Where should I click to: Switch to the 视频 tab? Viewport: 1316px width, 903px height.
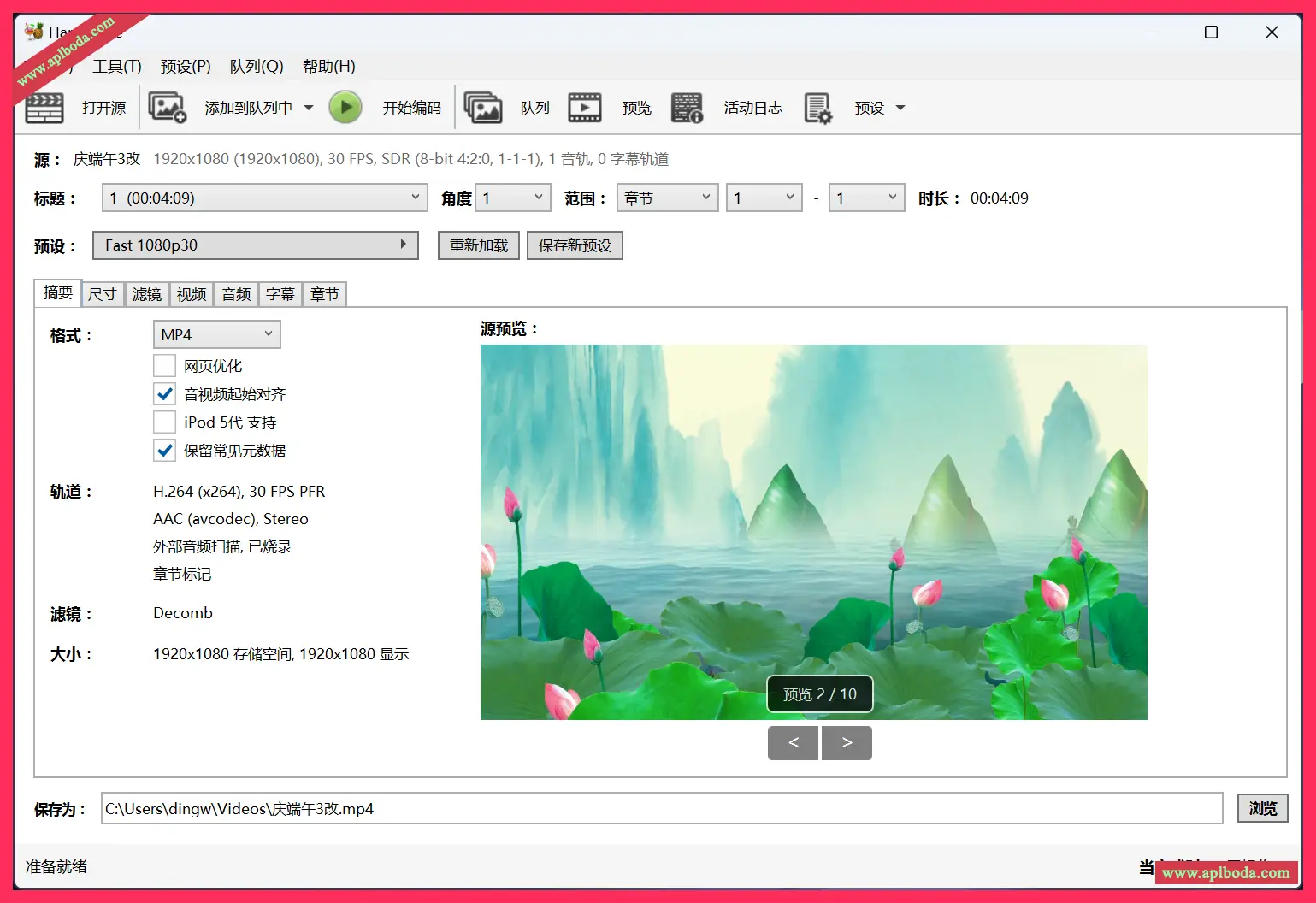point(192,294)
